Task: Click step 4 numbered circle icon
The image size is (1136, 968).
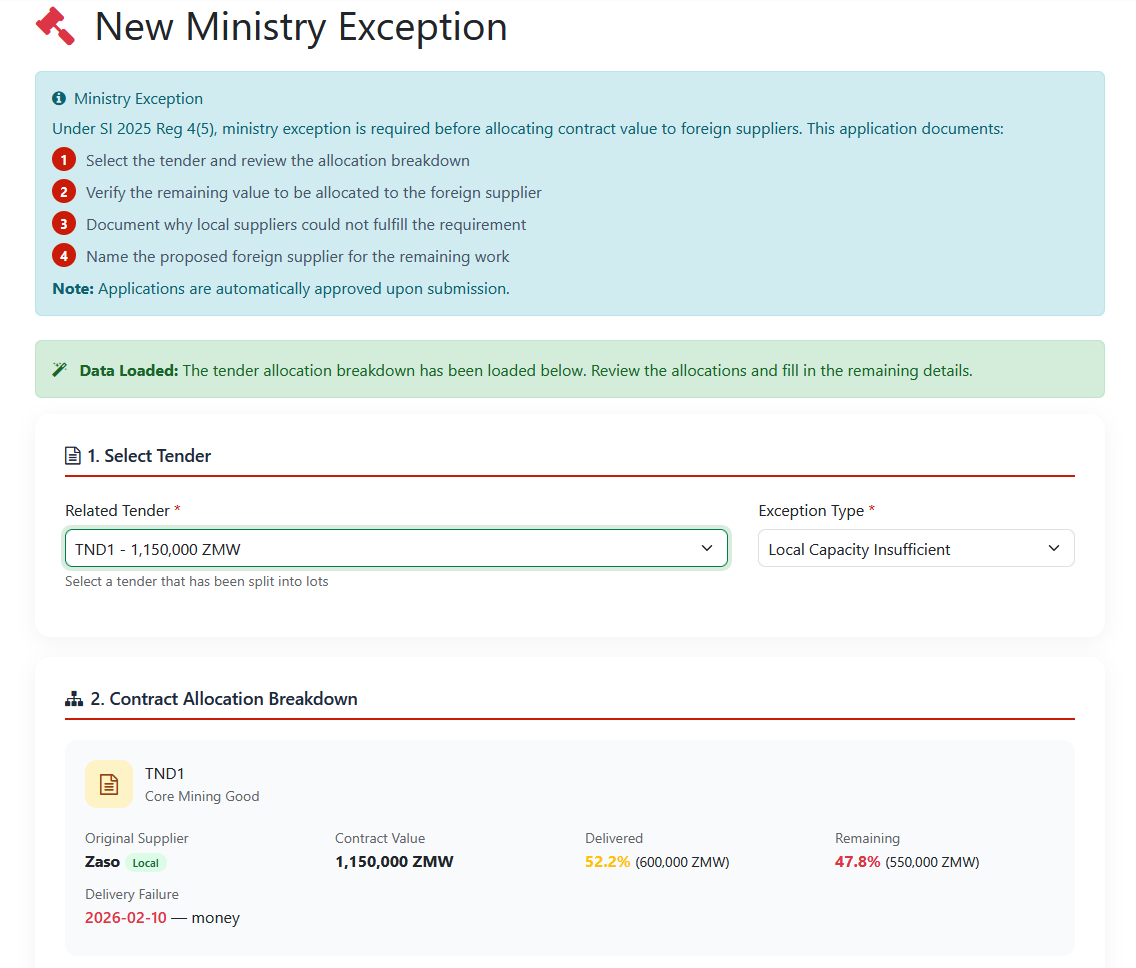Action: 64,255
